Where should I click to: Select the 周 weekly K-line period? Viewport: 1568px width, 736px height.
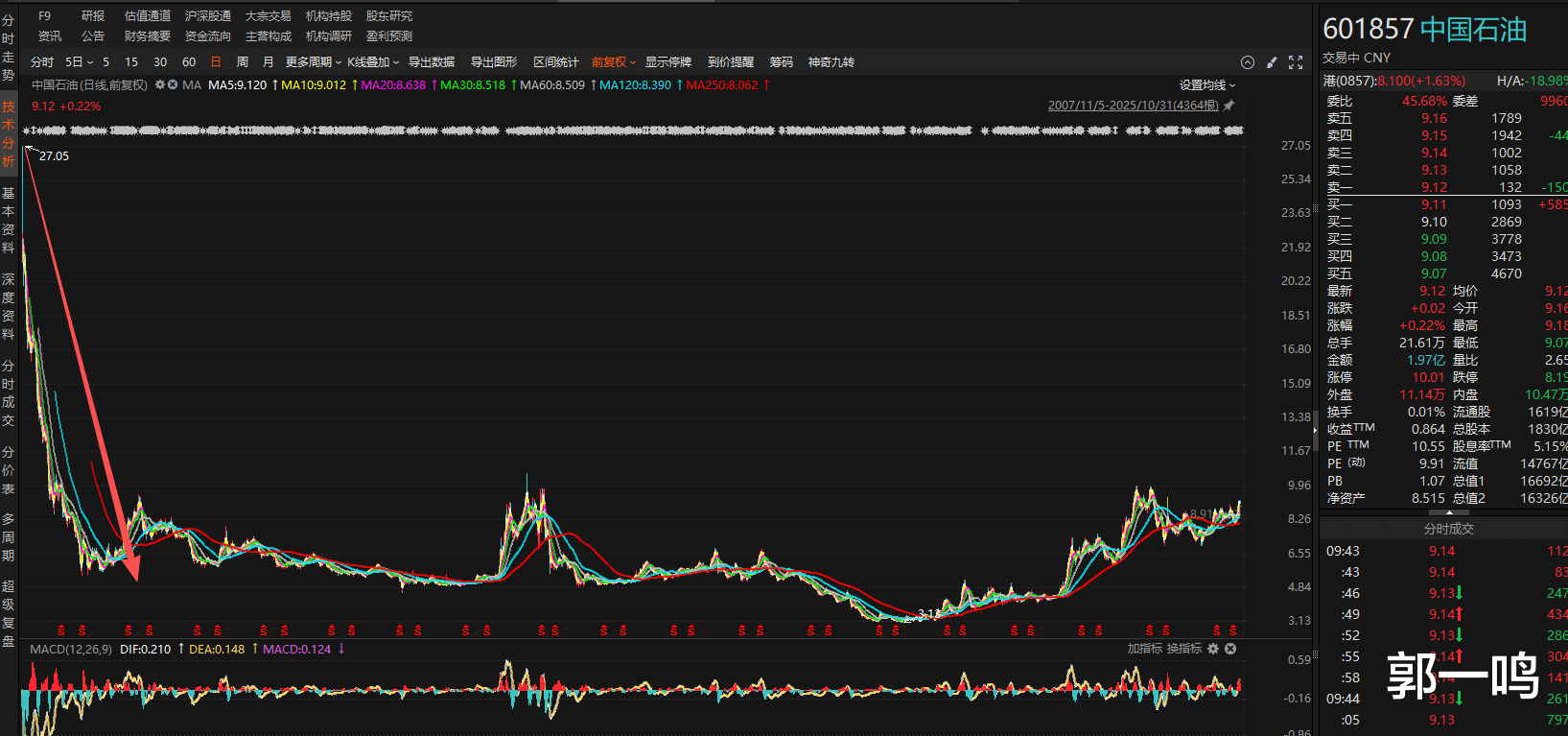point(243,62)
